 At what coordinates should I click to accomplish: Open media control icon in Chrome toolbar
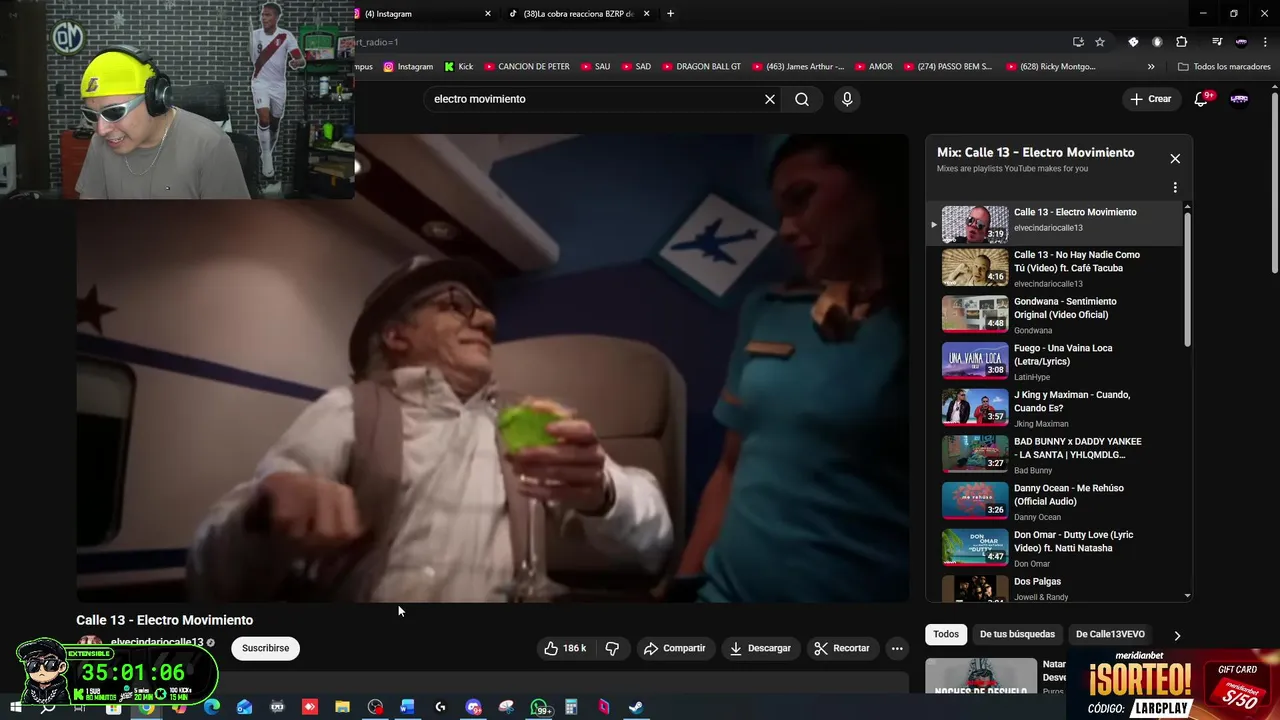click(1217, 42)
